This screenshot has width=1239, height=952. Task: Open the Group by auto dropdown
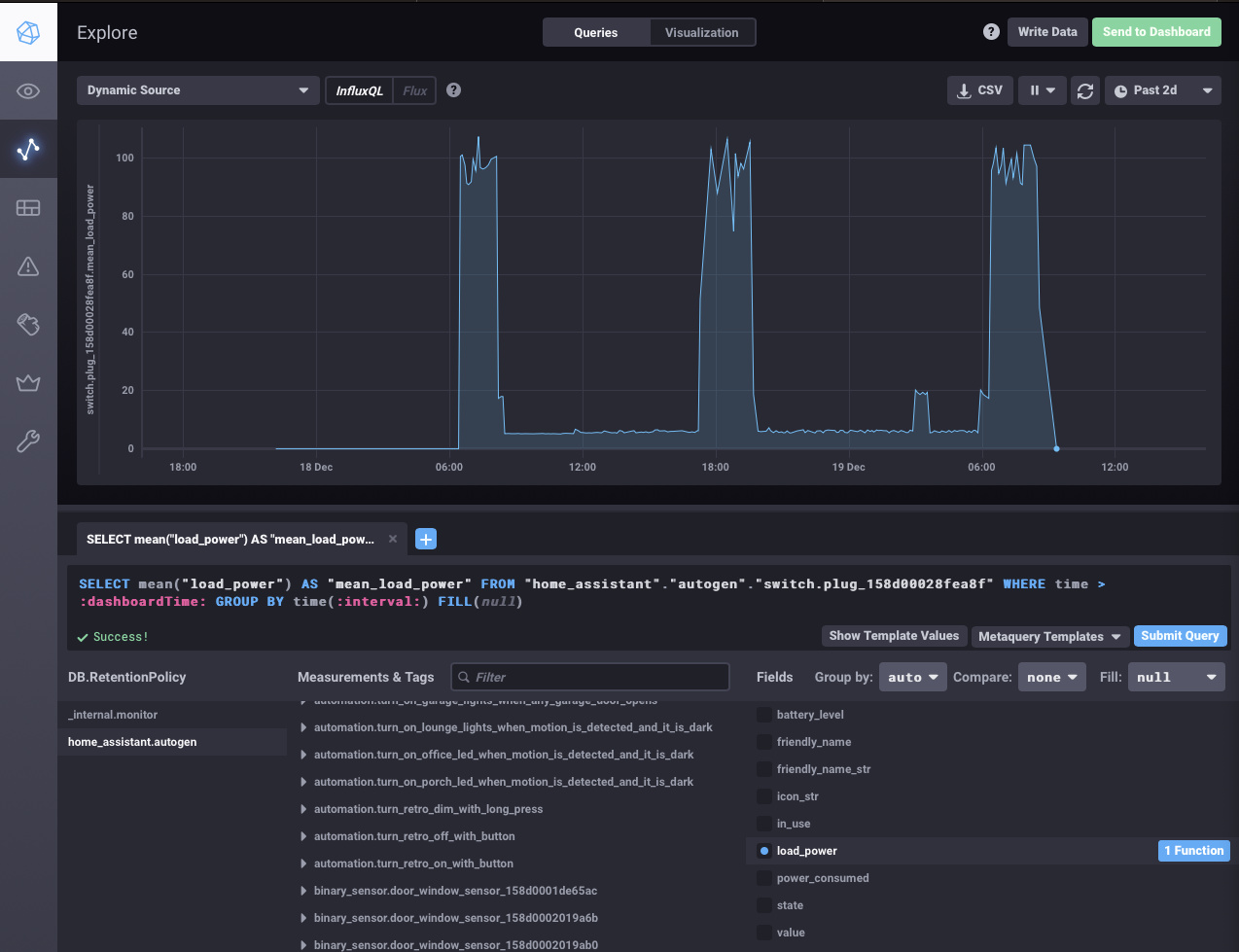coord(912,677)
